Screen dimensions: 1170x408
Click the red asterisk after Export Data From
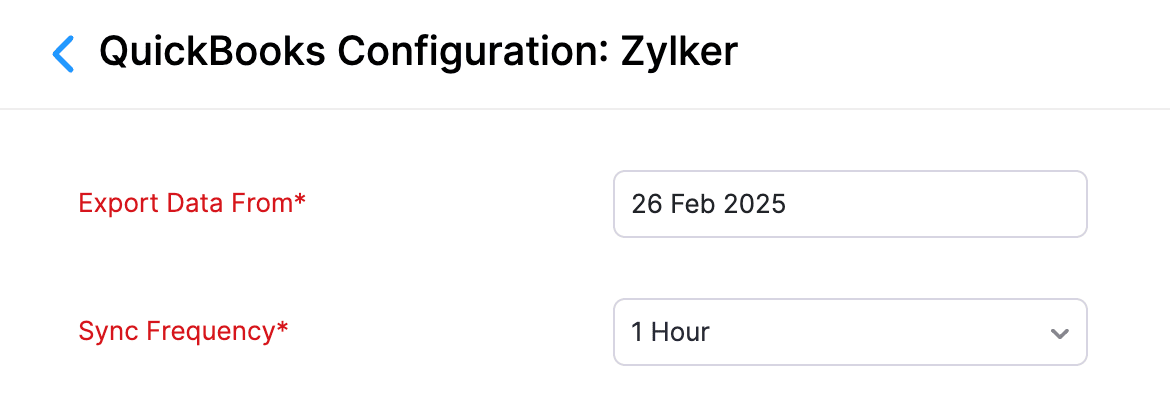pos(300,202)
